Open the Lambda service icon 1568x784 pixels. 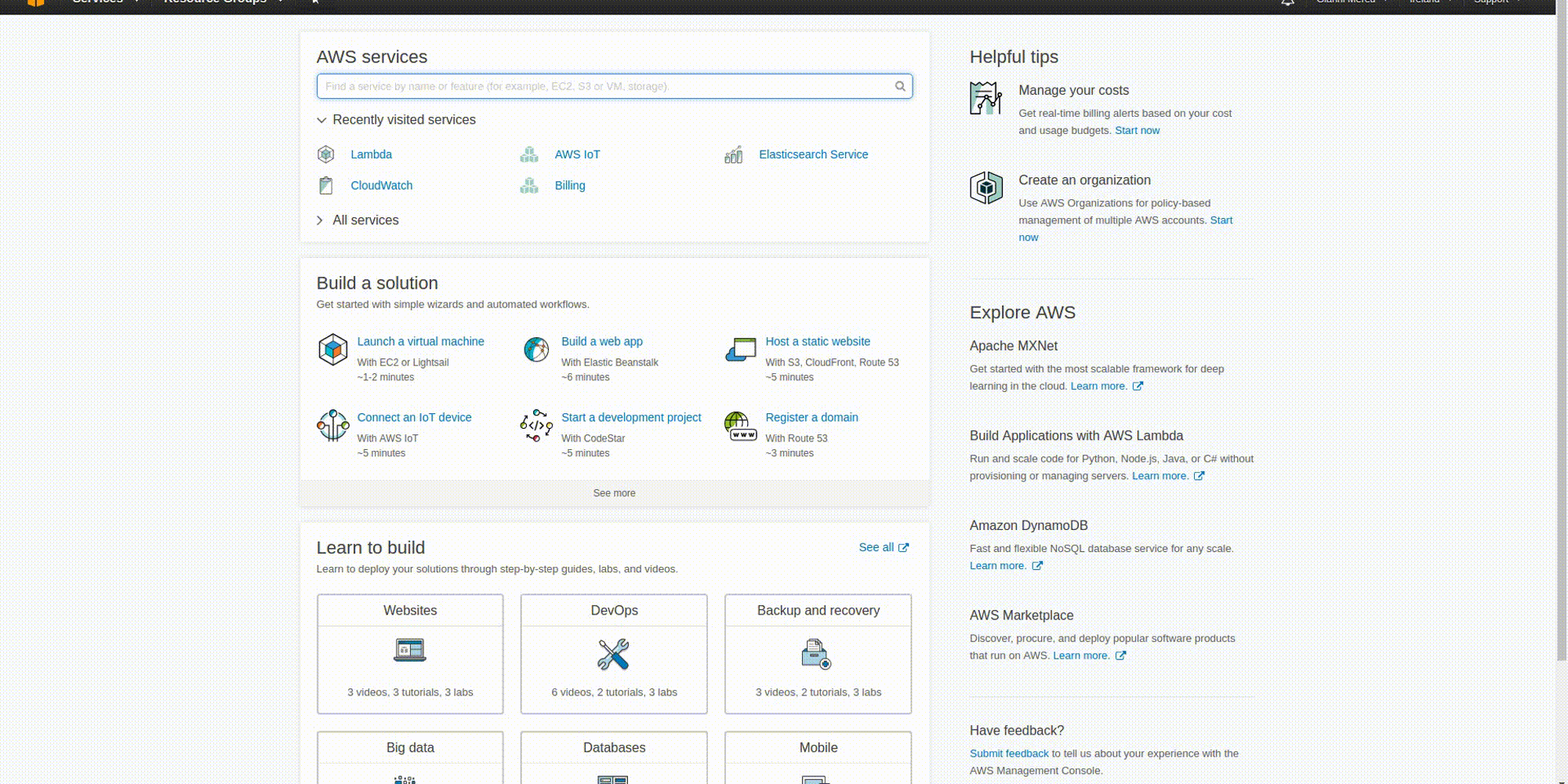pos(326,154)
